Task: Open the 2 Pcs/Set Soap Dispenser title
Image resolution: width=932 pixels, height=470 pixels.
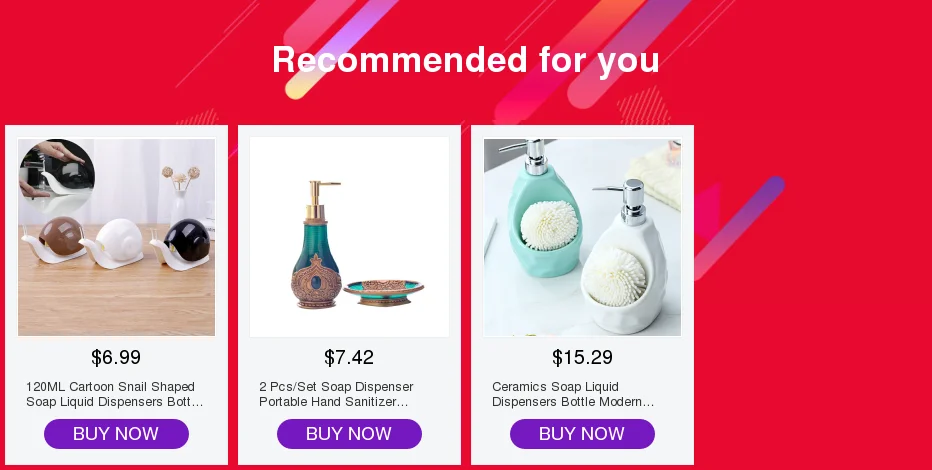Action: coord(336,394)
